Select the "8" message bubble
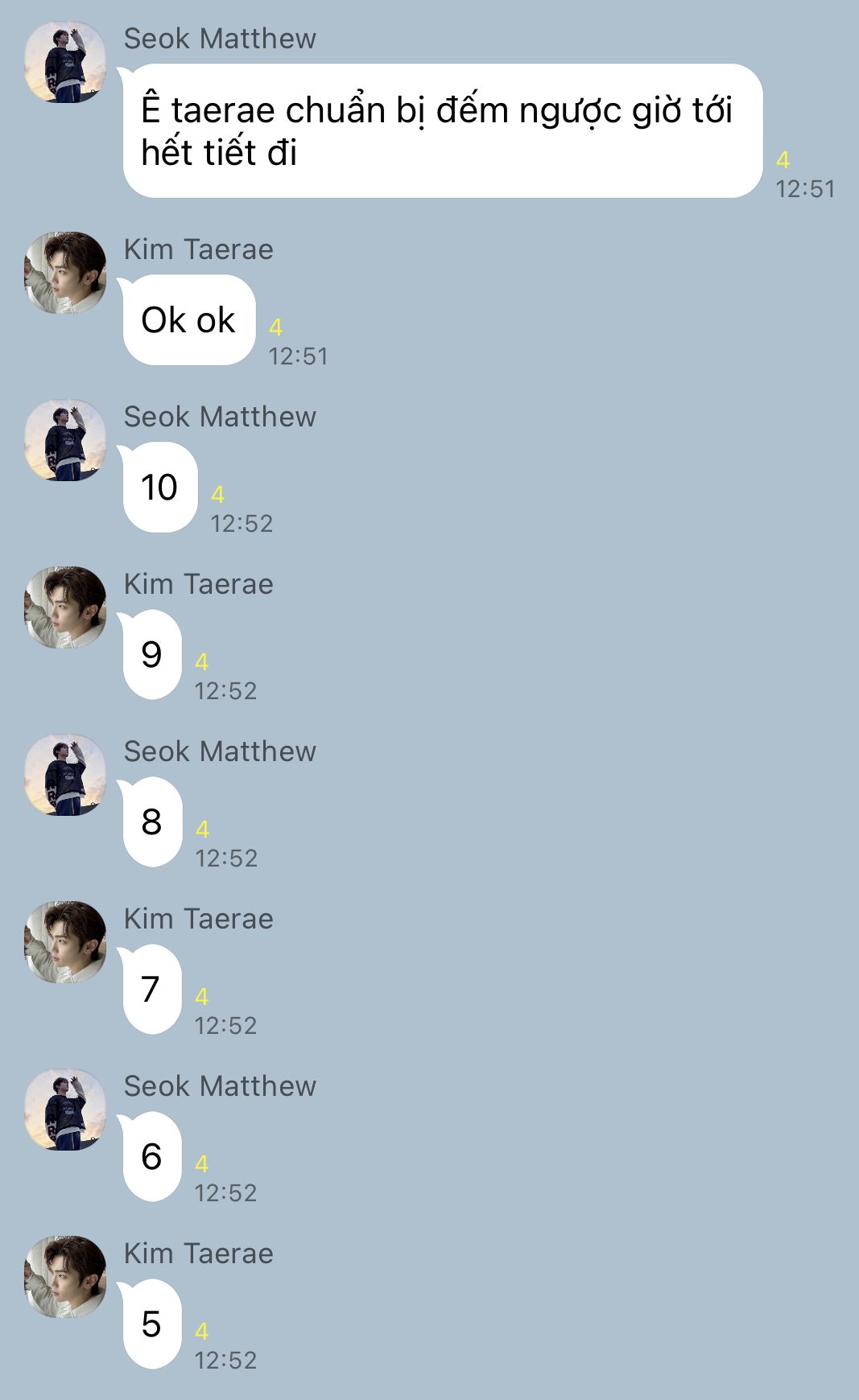 tap(151, 821)
